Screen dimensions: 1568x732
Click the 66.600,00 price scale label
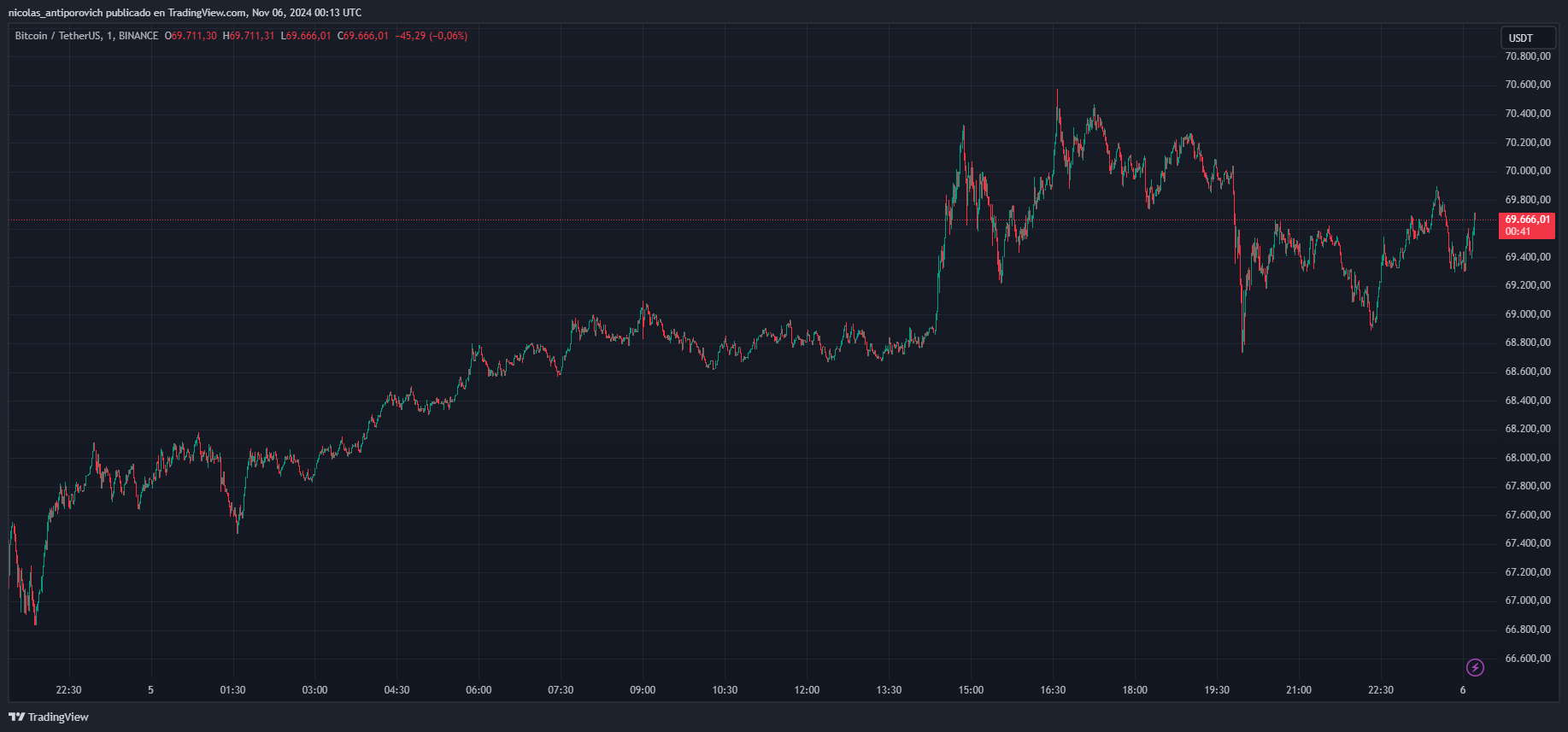(1527, 659)
